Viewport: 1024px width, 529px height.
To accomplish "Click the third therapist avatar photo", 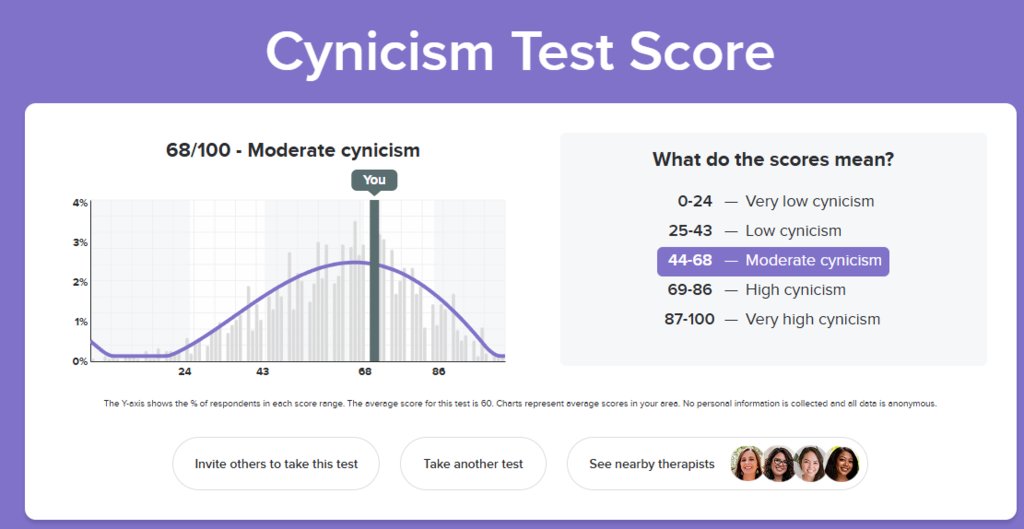I will (810, 464).
